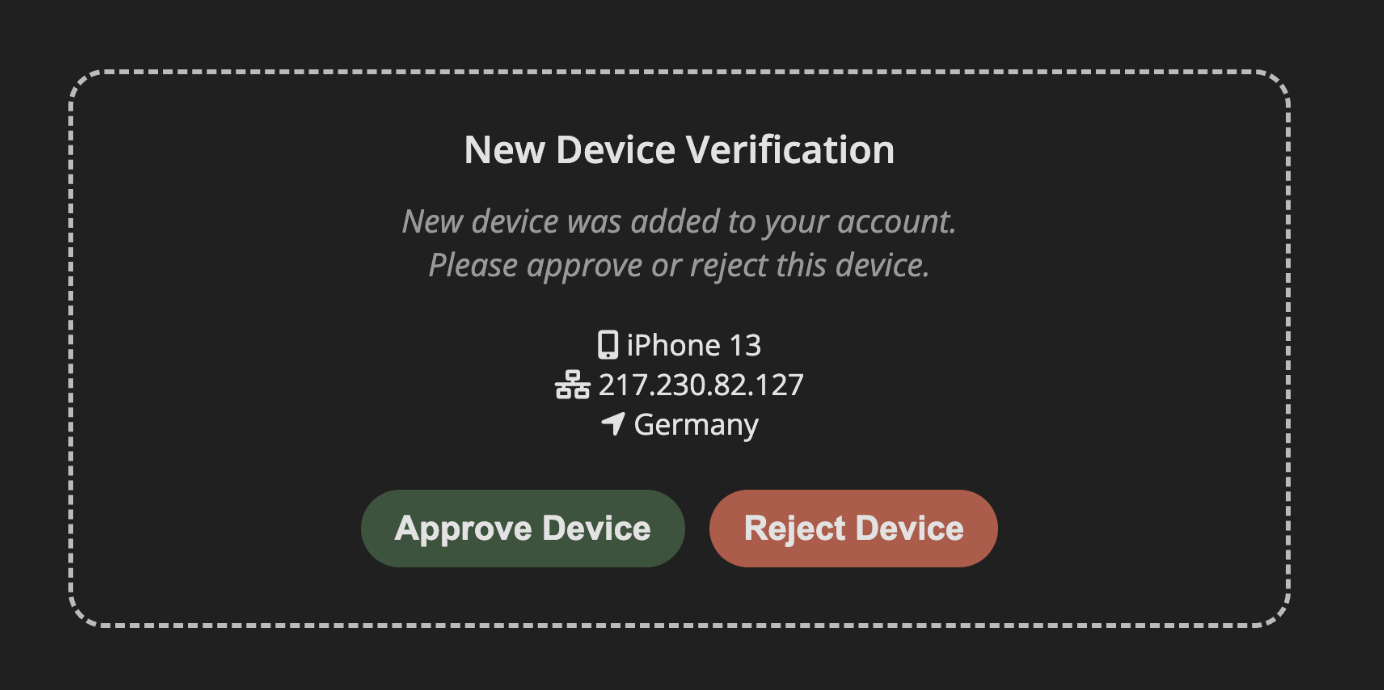Screen dimensions: 1384x690
Task: Click the dashed border of the verification card
Action: pyautogui.click(x=679, y=73)
